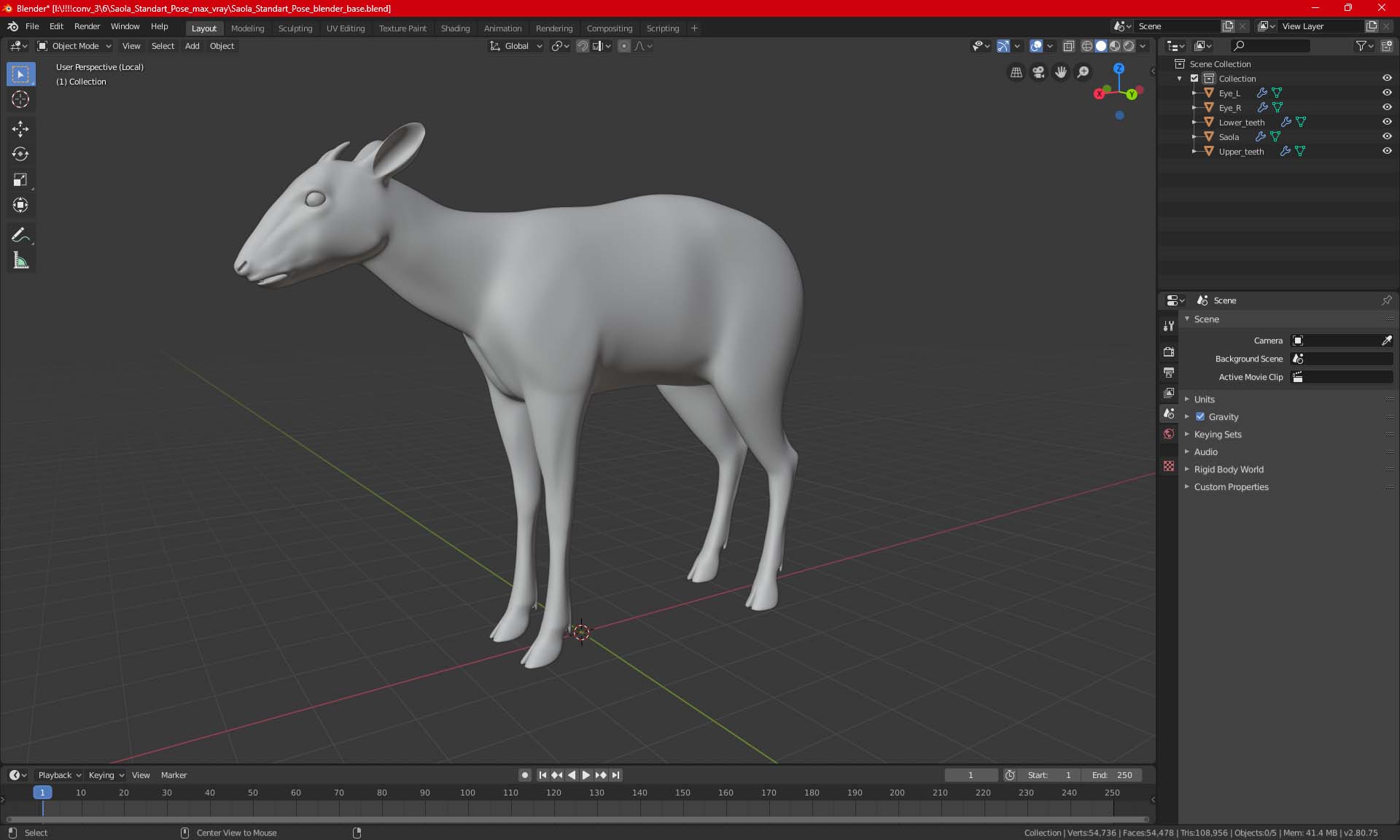Image resolution: width=1400 pixels, height=840 pixels.
Task: Play the animation forward
Action: [x=586, y=775]
